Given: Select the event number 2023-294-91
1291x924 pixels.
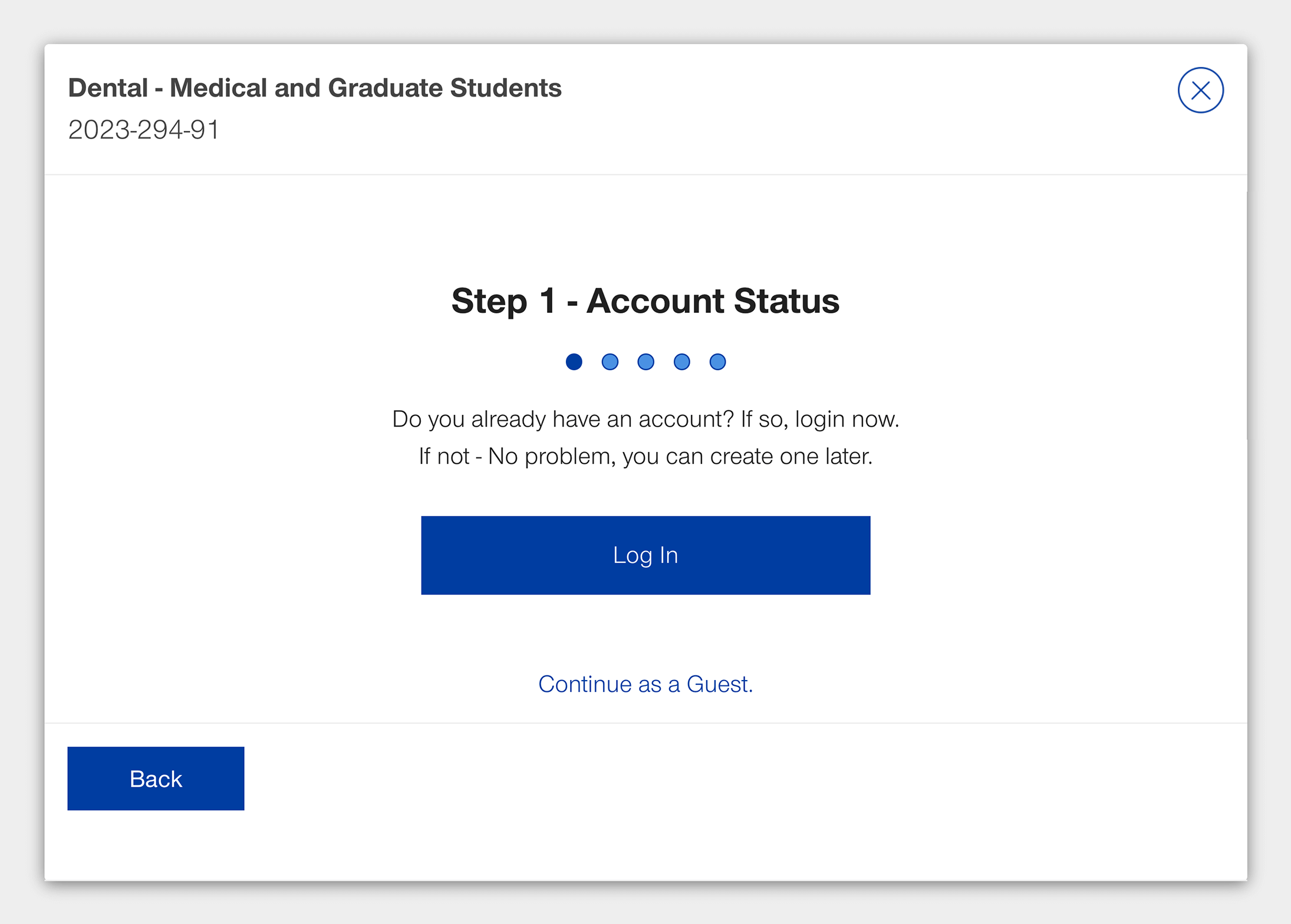Looking at the screenshot, I should click(x=143, y=130).
